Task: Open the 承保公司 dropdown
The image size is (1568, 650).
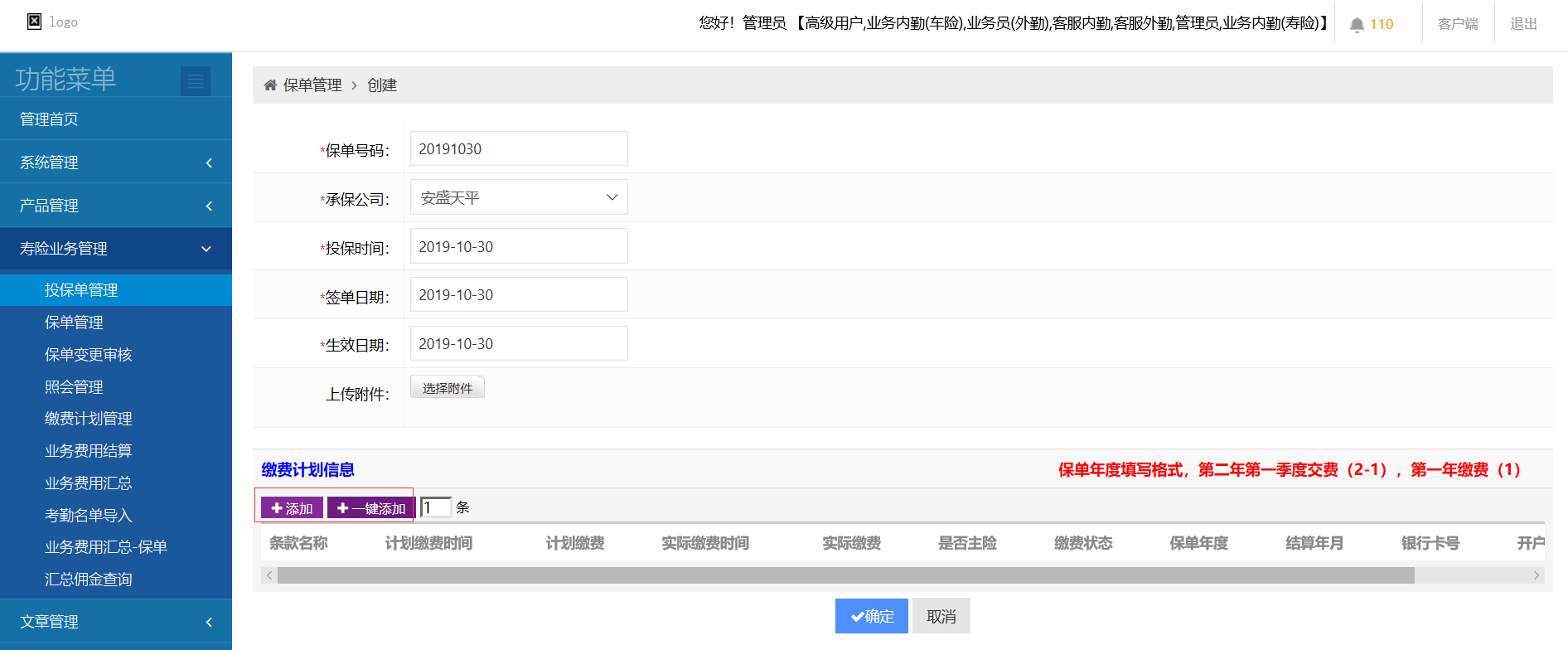Action: [519, 197]
